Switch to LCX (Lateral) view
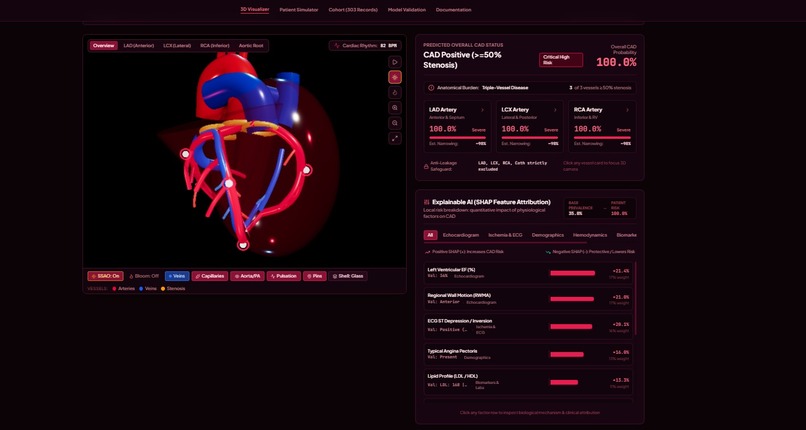 click(x=177, y=46)
